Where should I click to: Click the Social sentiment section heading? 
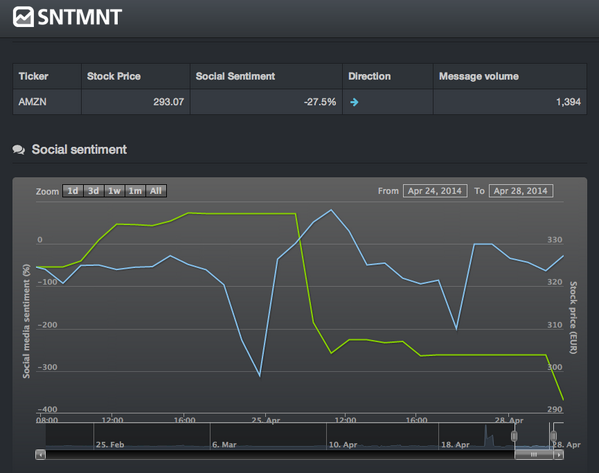(x=79, y=149)
